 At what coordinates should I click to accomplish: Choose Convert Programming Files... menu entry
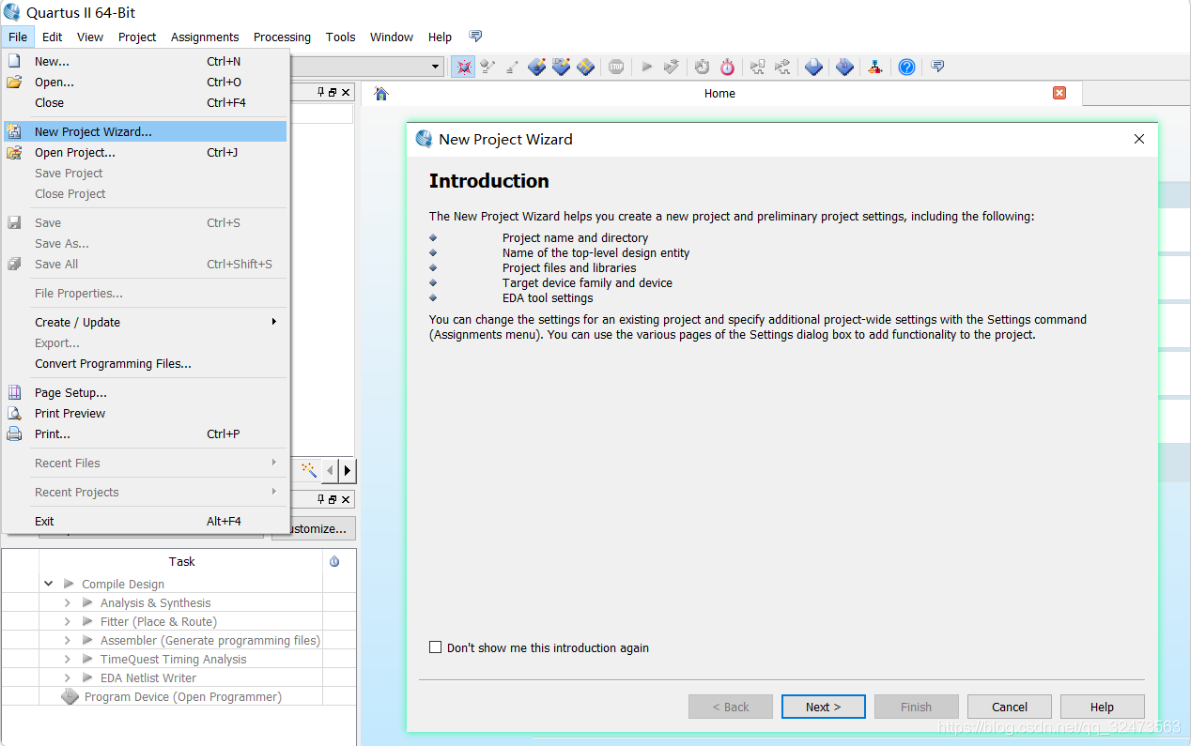pos(146,364)
